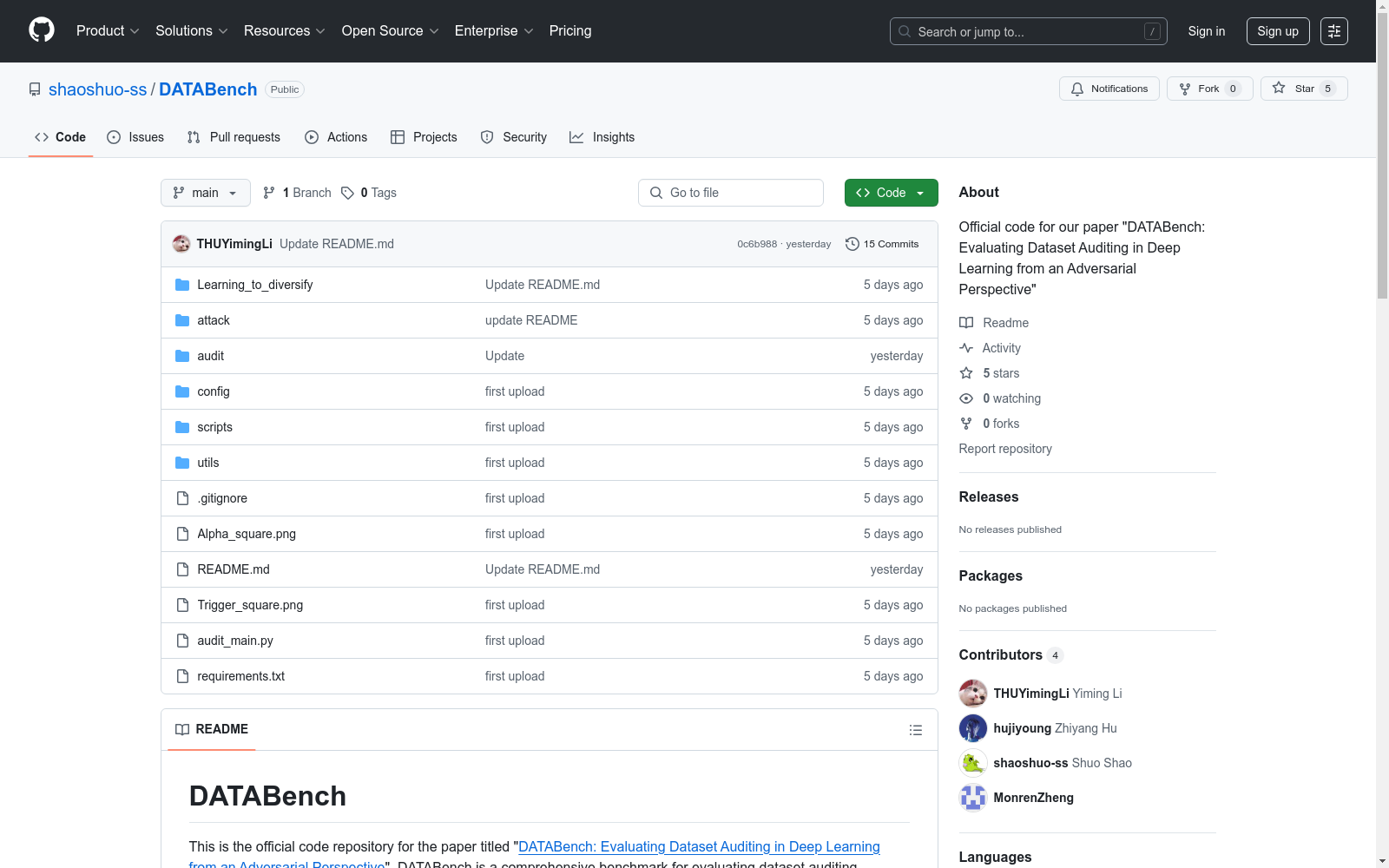Expand the Solutions menu
Viewport: 1389px width, 868px height.
coord(192,31)
